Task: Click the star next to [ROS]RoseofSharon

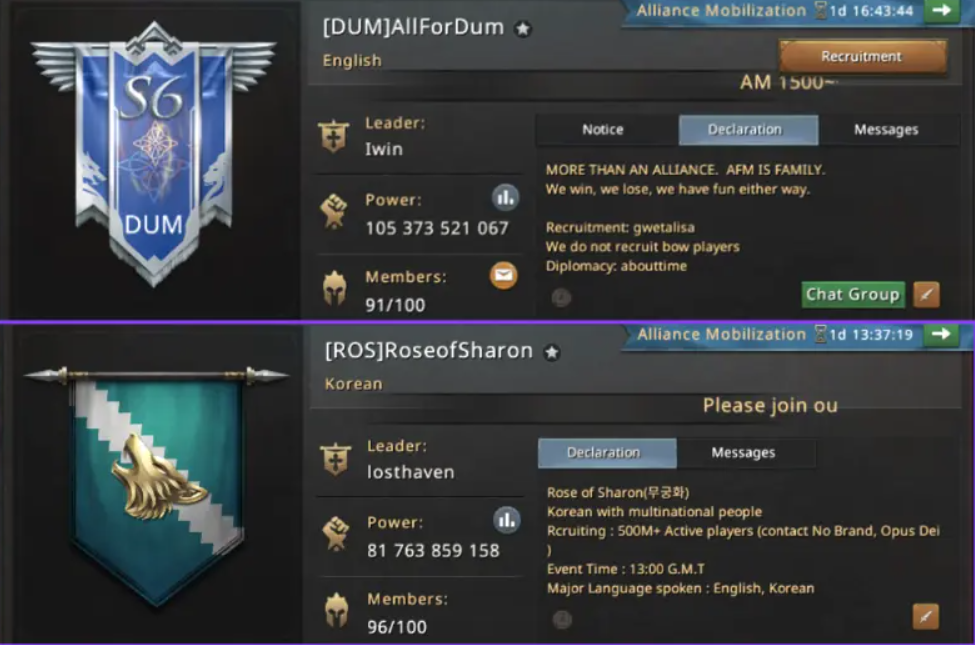Action: (552, 353)
